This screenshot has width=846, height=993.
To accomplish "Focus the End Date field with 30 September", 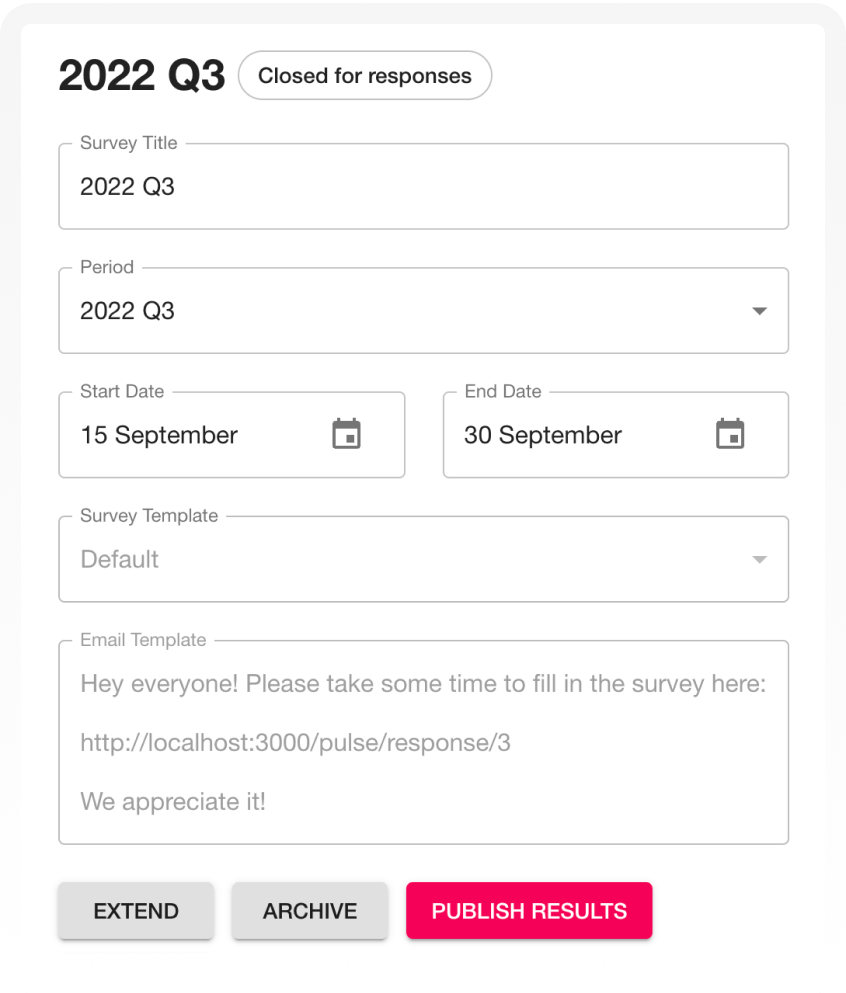I will 616,434.
